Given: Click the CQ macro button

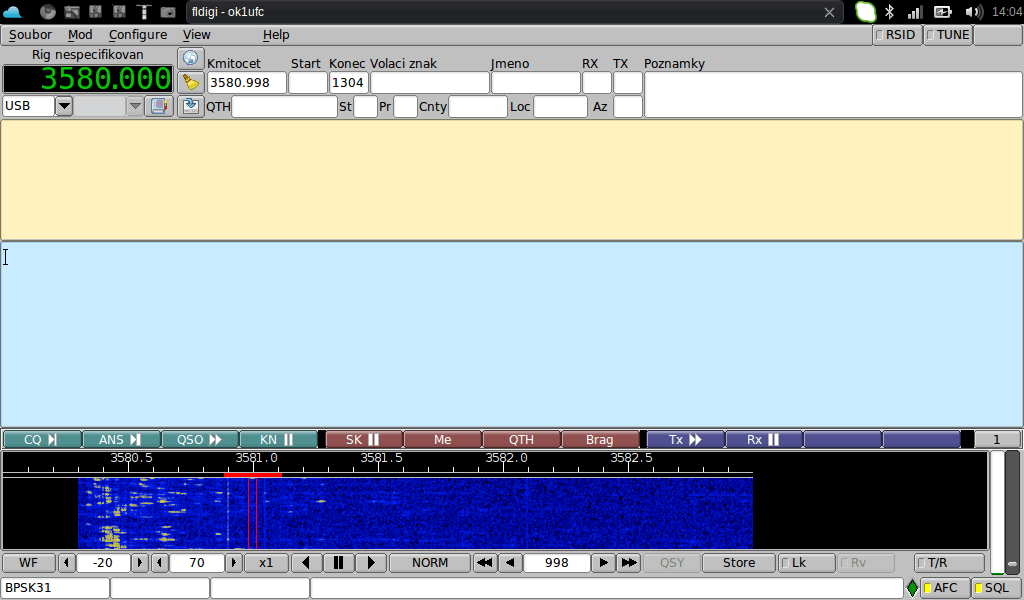Looking at the screenshot, I should pos(41,439).
